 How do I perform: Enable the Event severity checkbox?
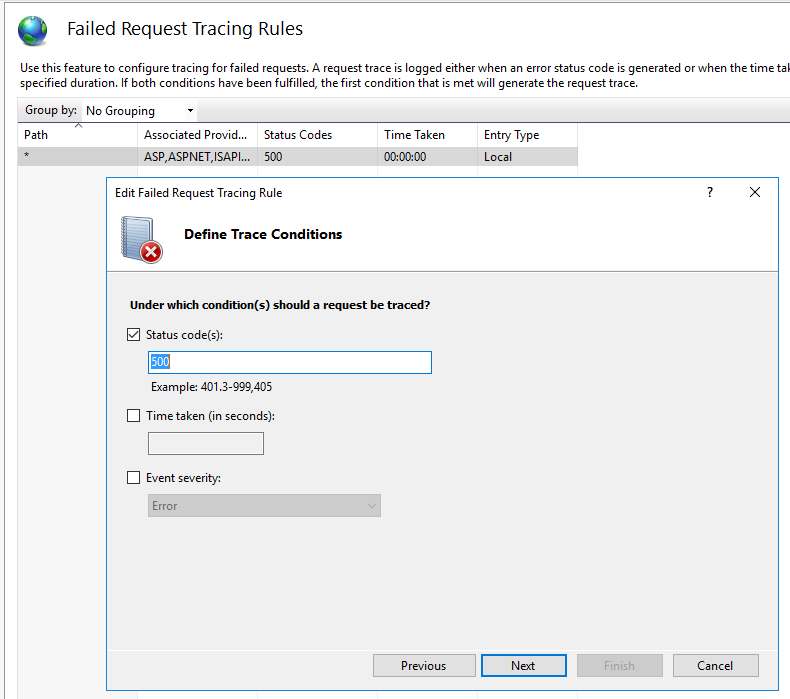pyautogui.click(x=133, y=478)
